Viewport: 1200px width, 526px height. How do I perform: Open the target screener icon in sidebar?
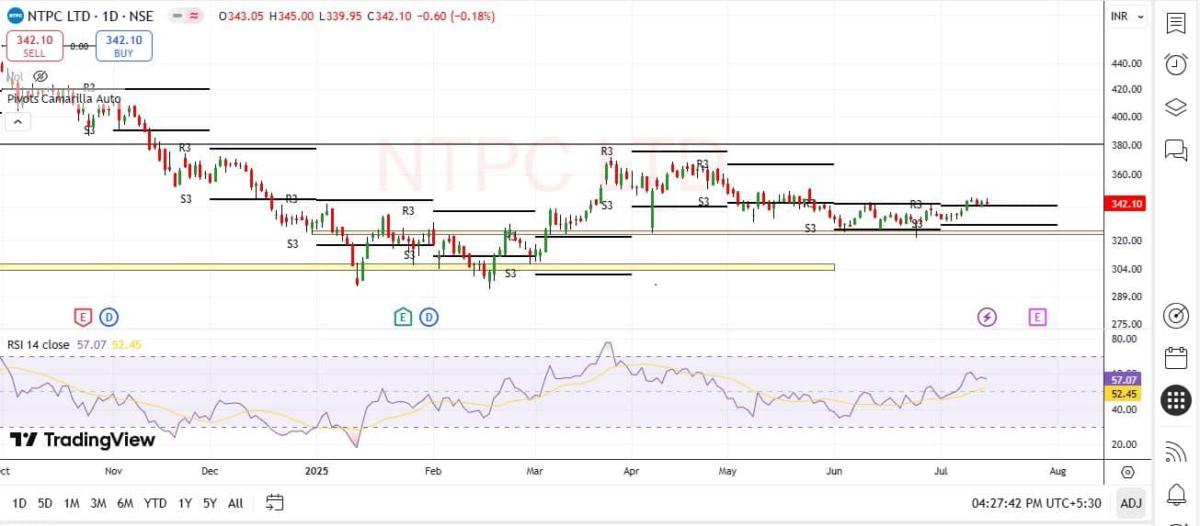pos(1175,316)
